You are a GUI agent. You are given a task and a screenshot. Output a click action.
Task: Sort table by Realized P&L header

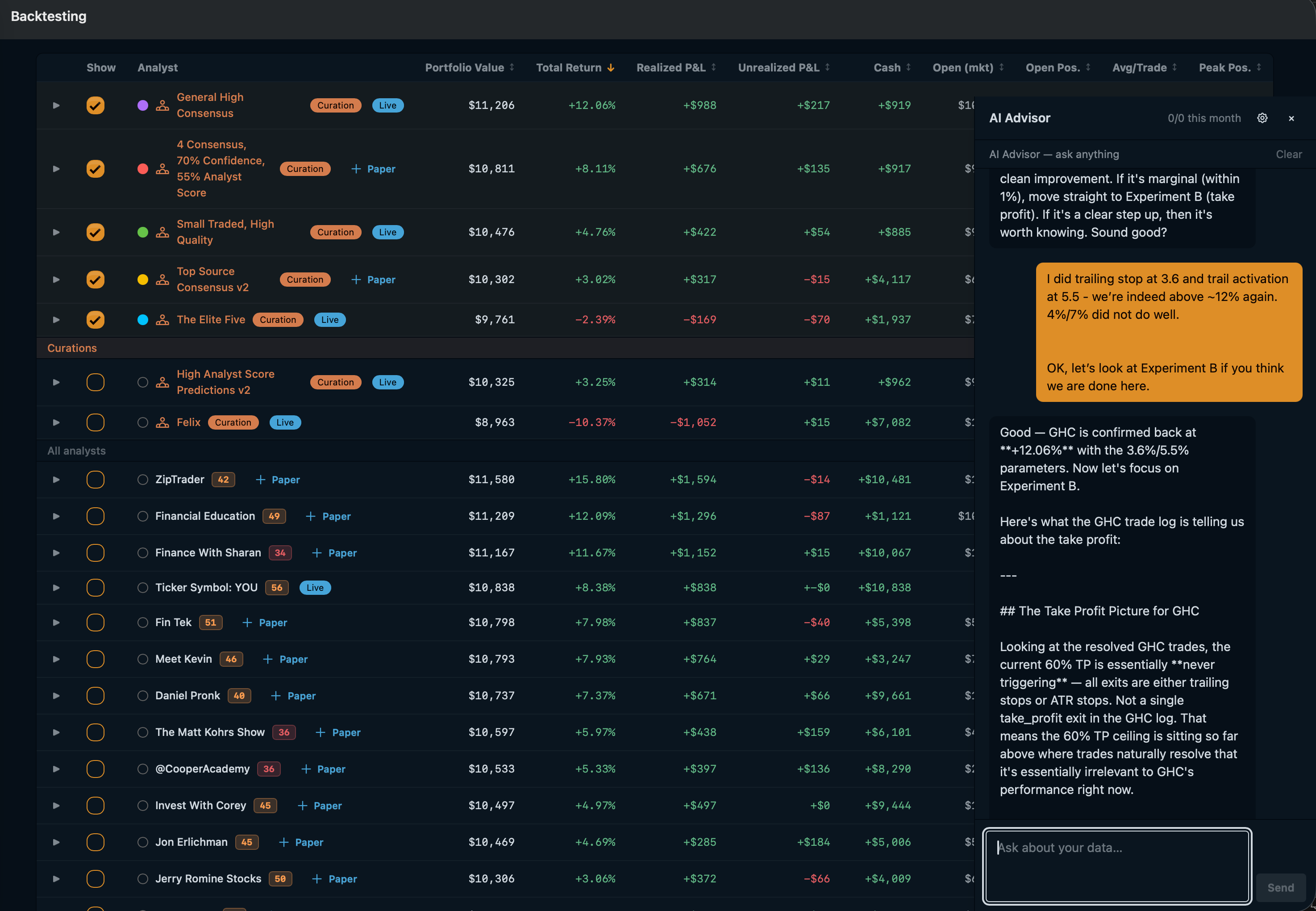pyautogui.click(x=671, y=68)
